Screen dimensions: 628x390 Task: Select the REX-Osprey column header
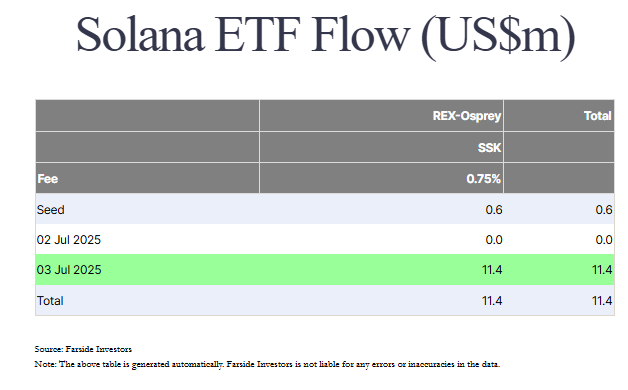pyautogui.click(x=467, y=116)
